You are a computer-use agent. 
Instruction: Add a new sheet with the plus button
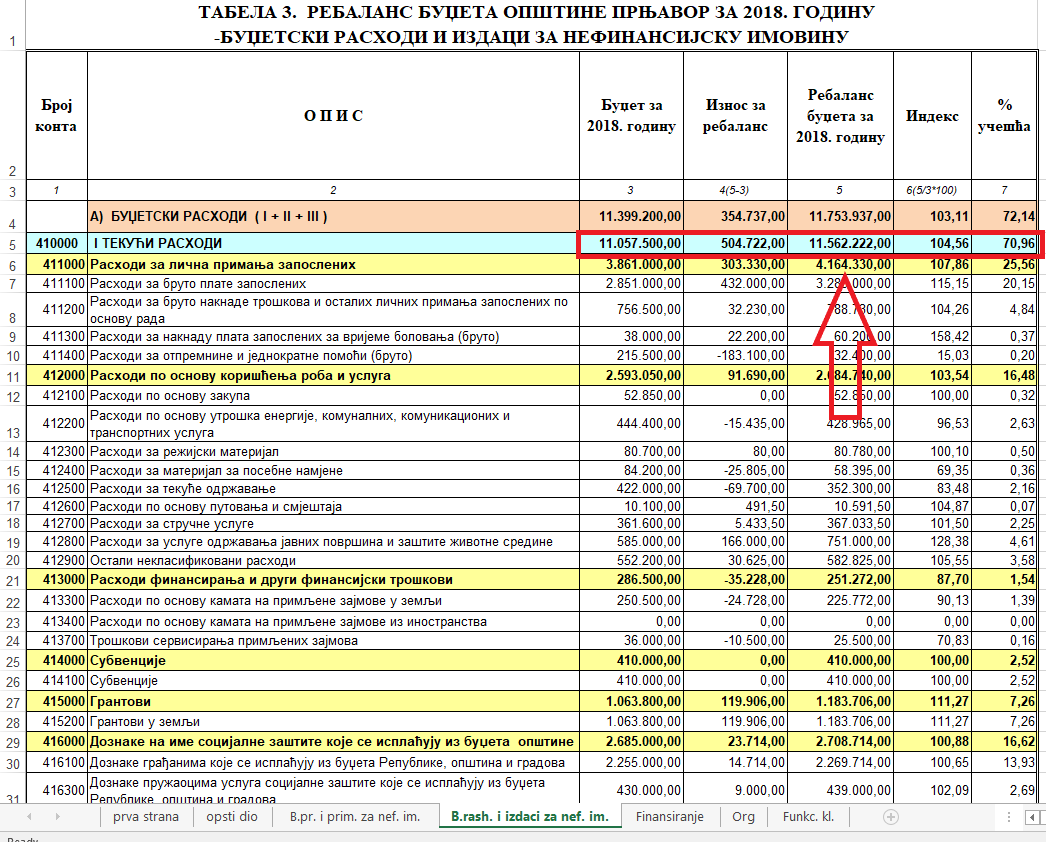coord(891,817)
